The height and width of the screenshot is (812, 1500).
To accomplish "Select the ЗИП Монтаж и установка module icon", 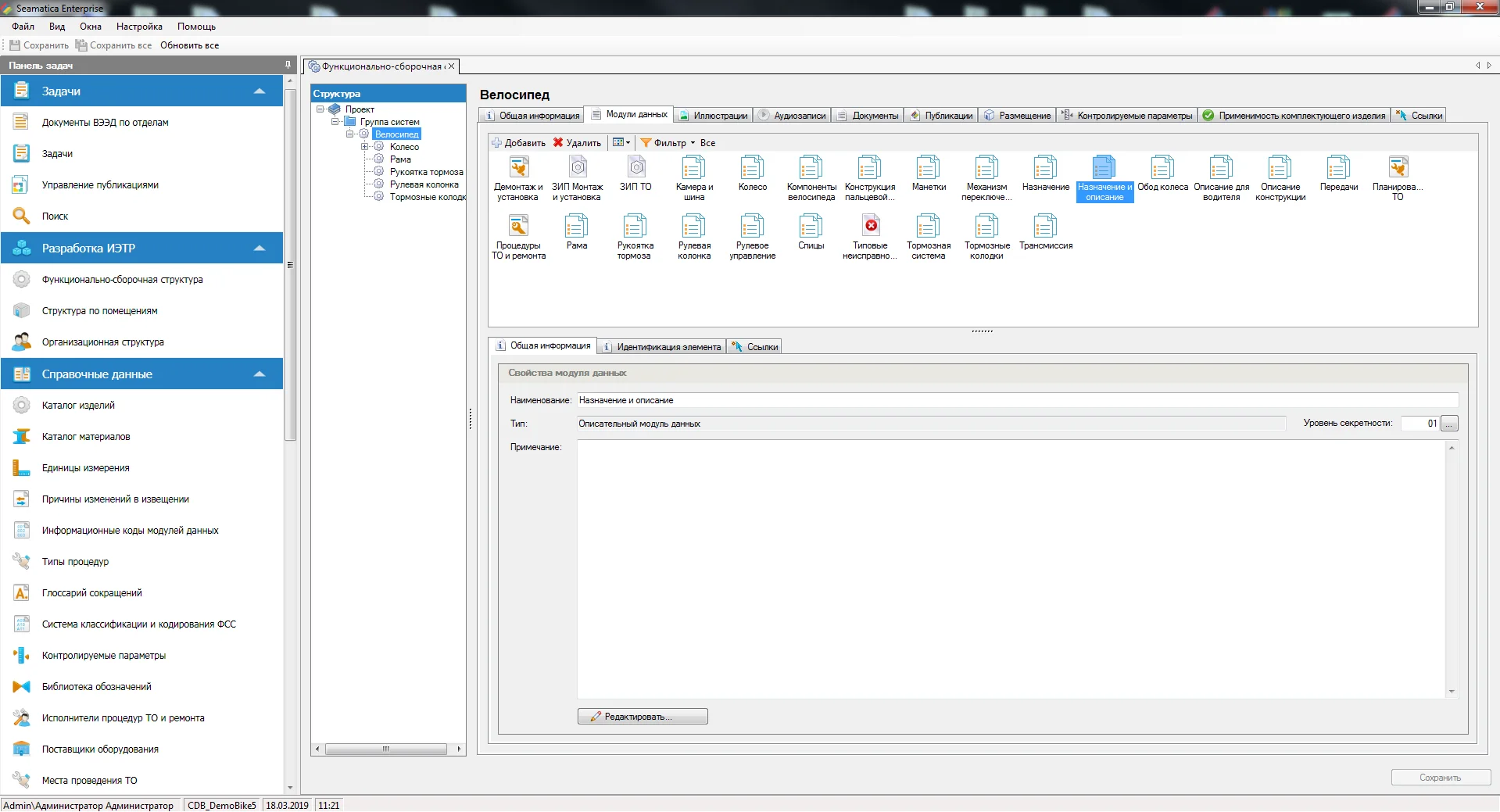I will [x=578, y=179].
